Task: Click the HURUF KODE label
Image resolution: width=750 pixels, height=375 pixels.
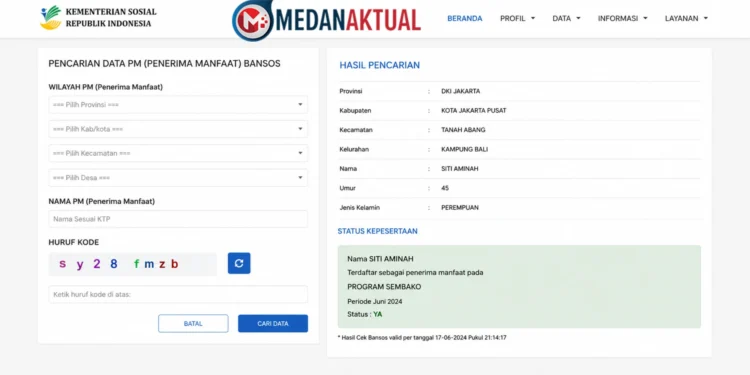Action: tap(74, 243)
